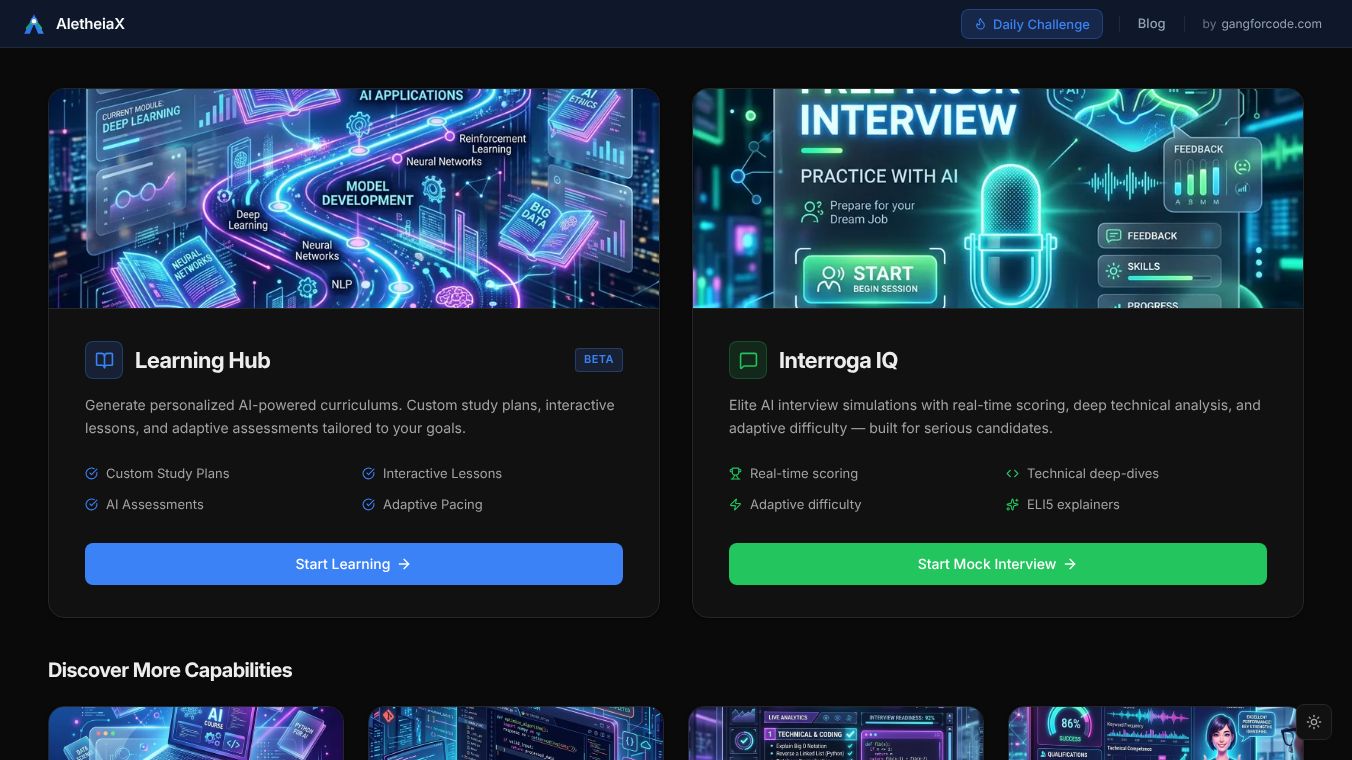Click the lightning icon beside Adaptive difficulty

[736, 505]
